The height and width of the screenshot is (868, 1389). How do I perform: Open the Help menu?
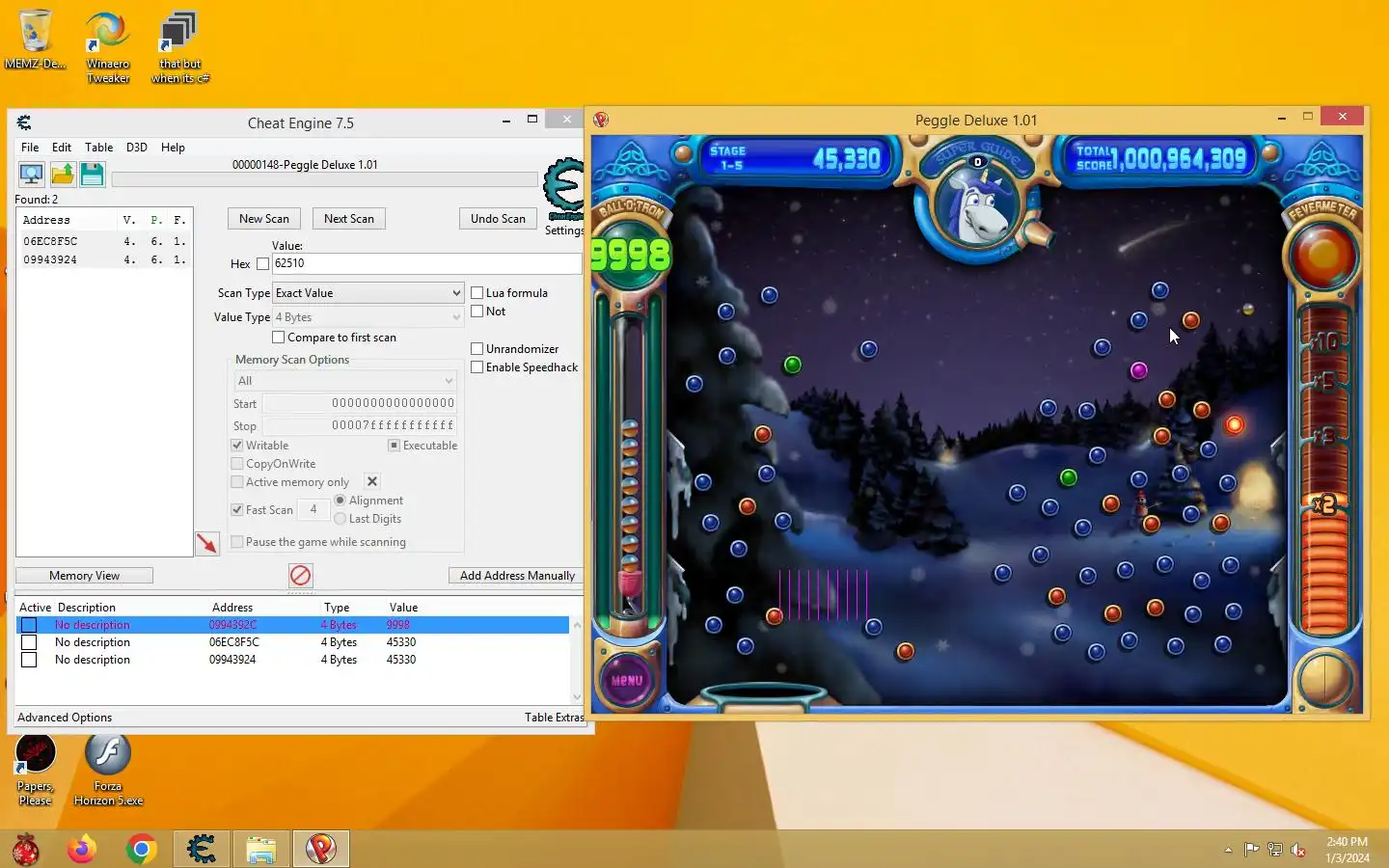click(x=173, y=148)
